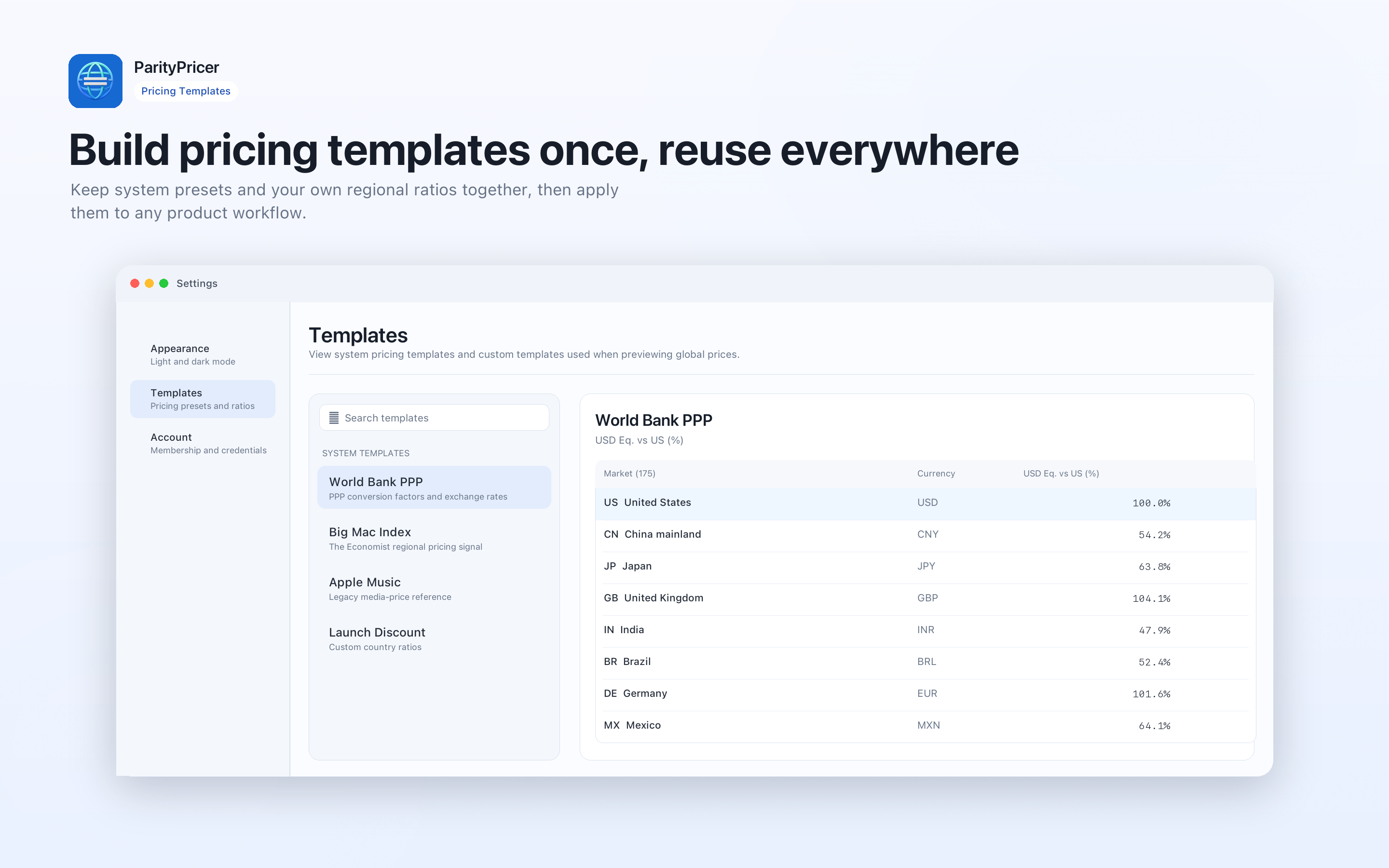Click USD Eq. vs US (%) column header

[1061, 474]
